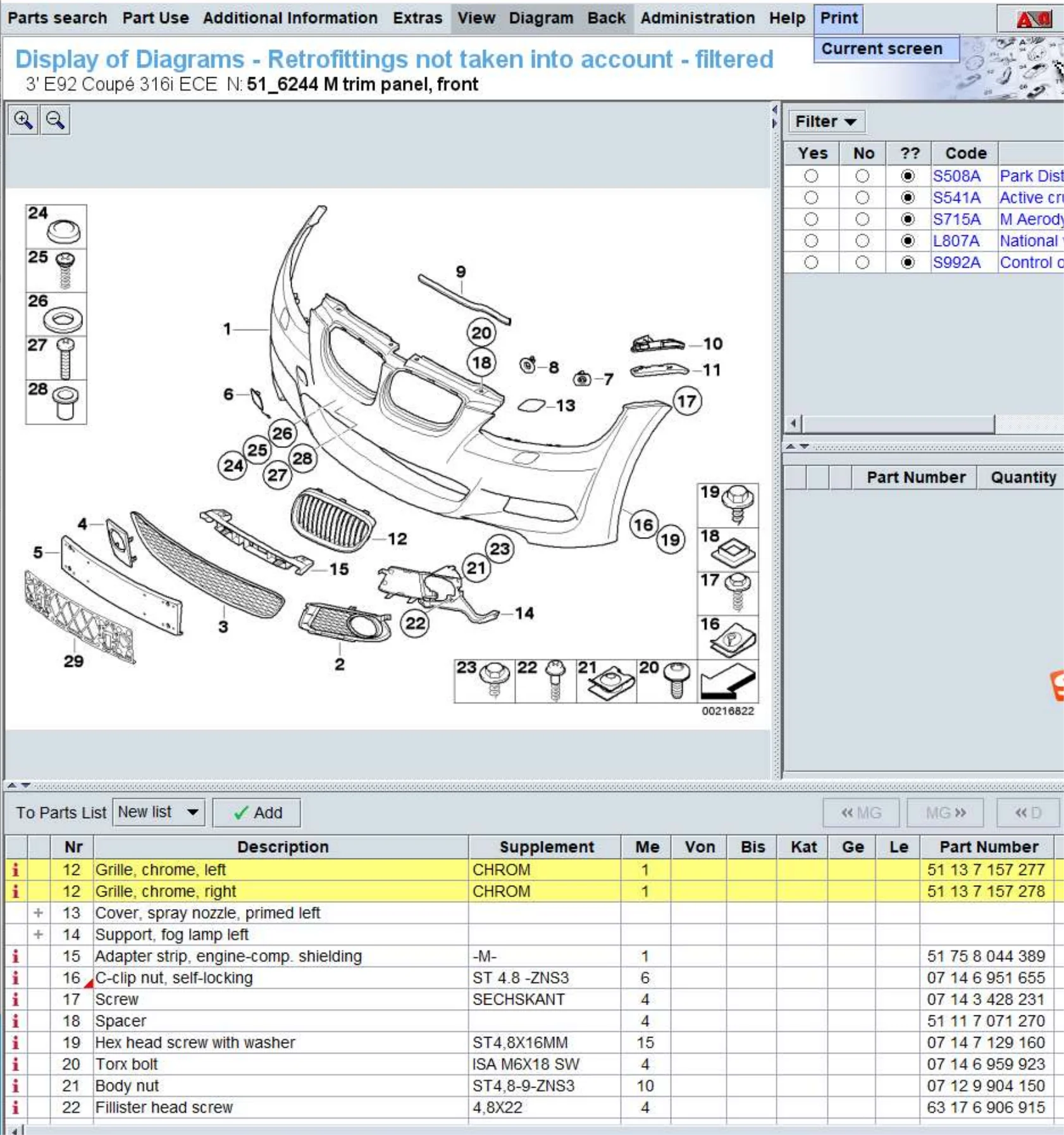Open info icon for Fillister head screw row

coord(16,1107)
